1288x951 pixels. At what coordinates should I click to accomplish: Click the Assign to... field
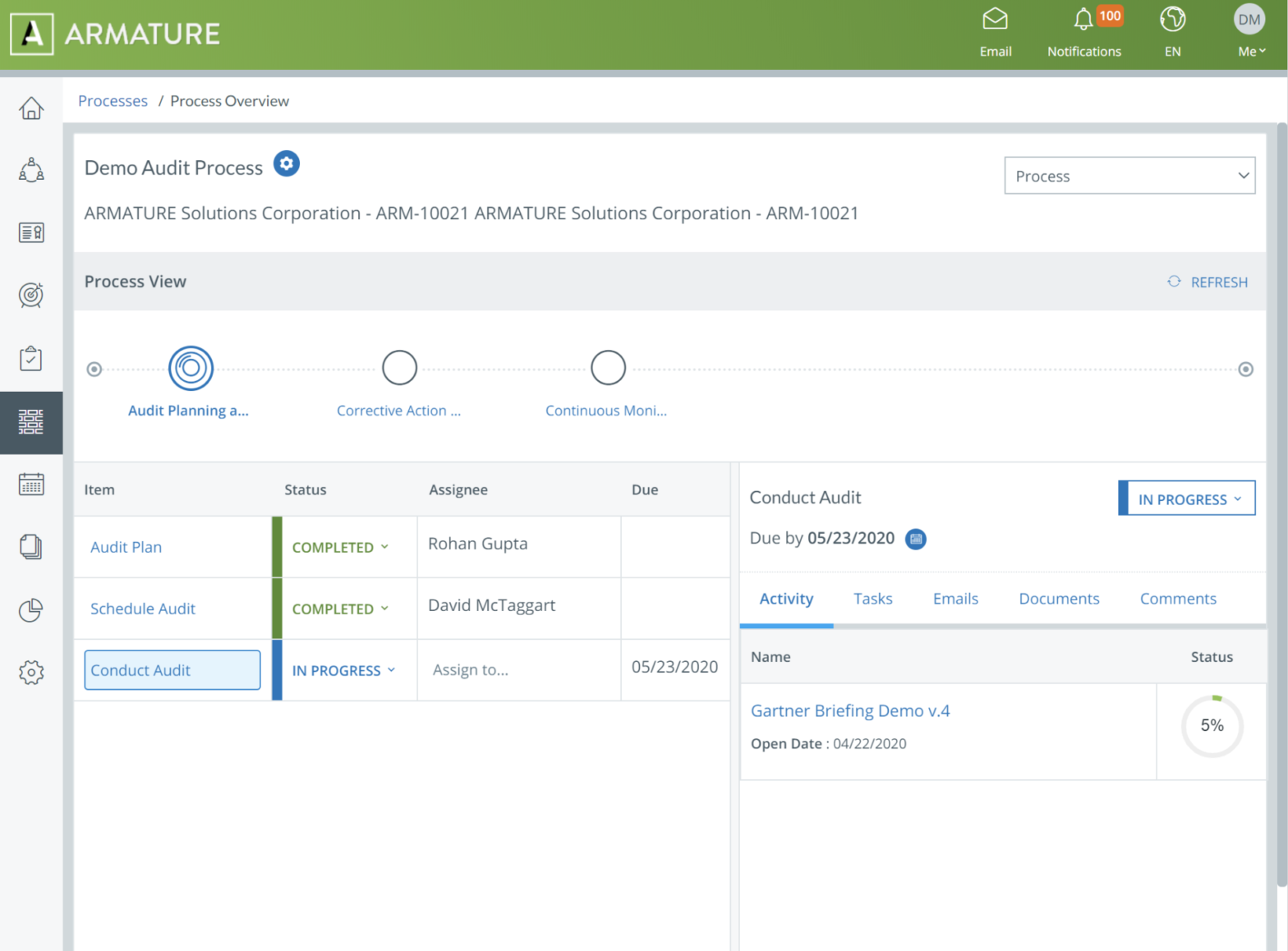pyautogui.click(x=471, y=670)
